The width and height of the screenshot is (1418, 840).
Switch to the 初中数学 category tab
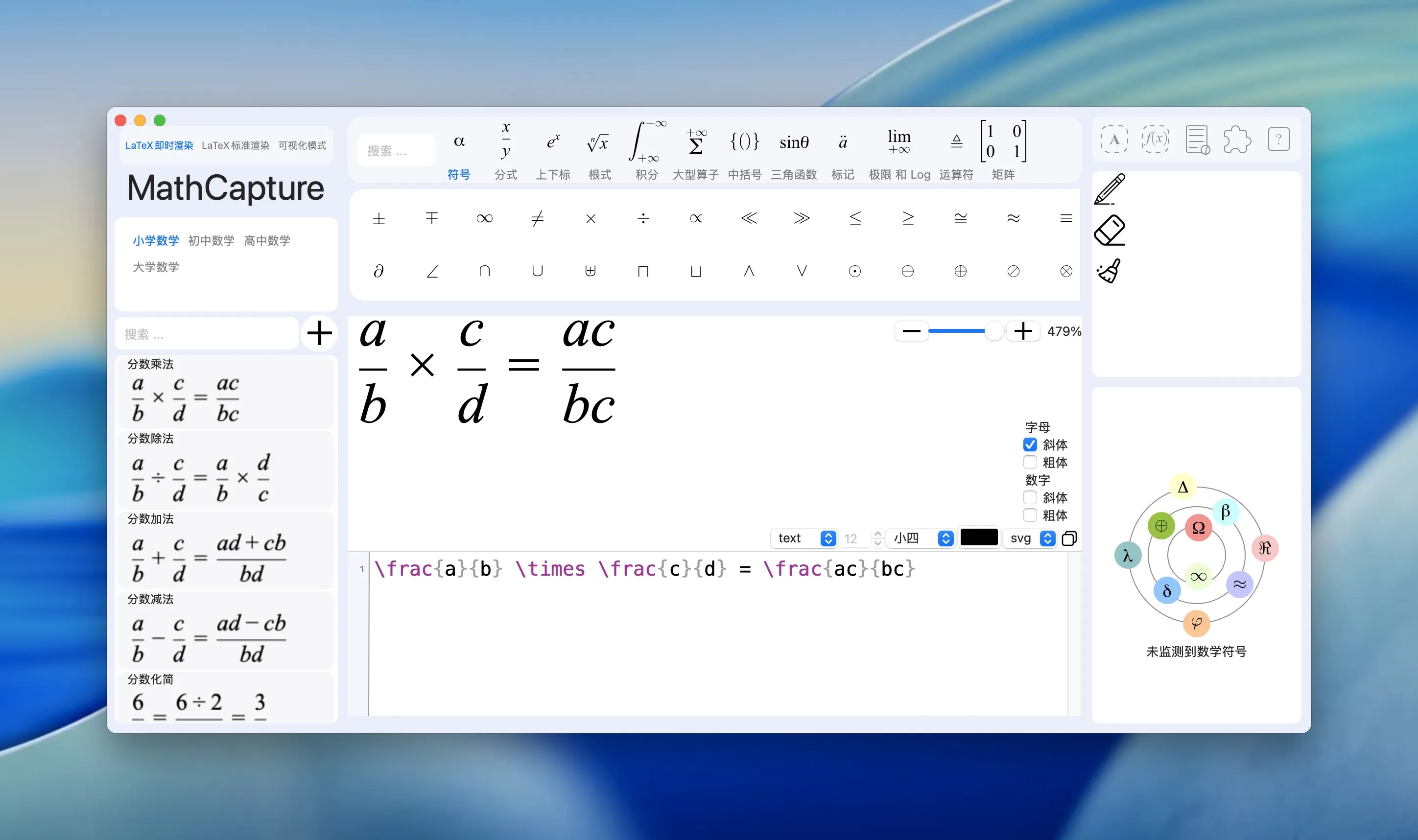click(211, 240)
